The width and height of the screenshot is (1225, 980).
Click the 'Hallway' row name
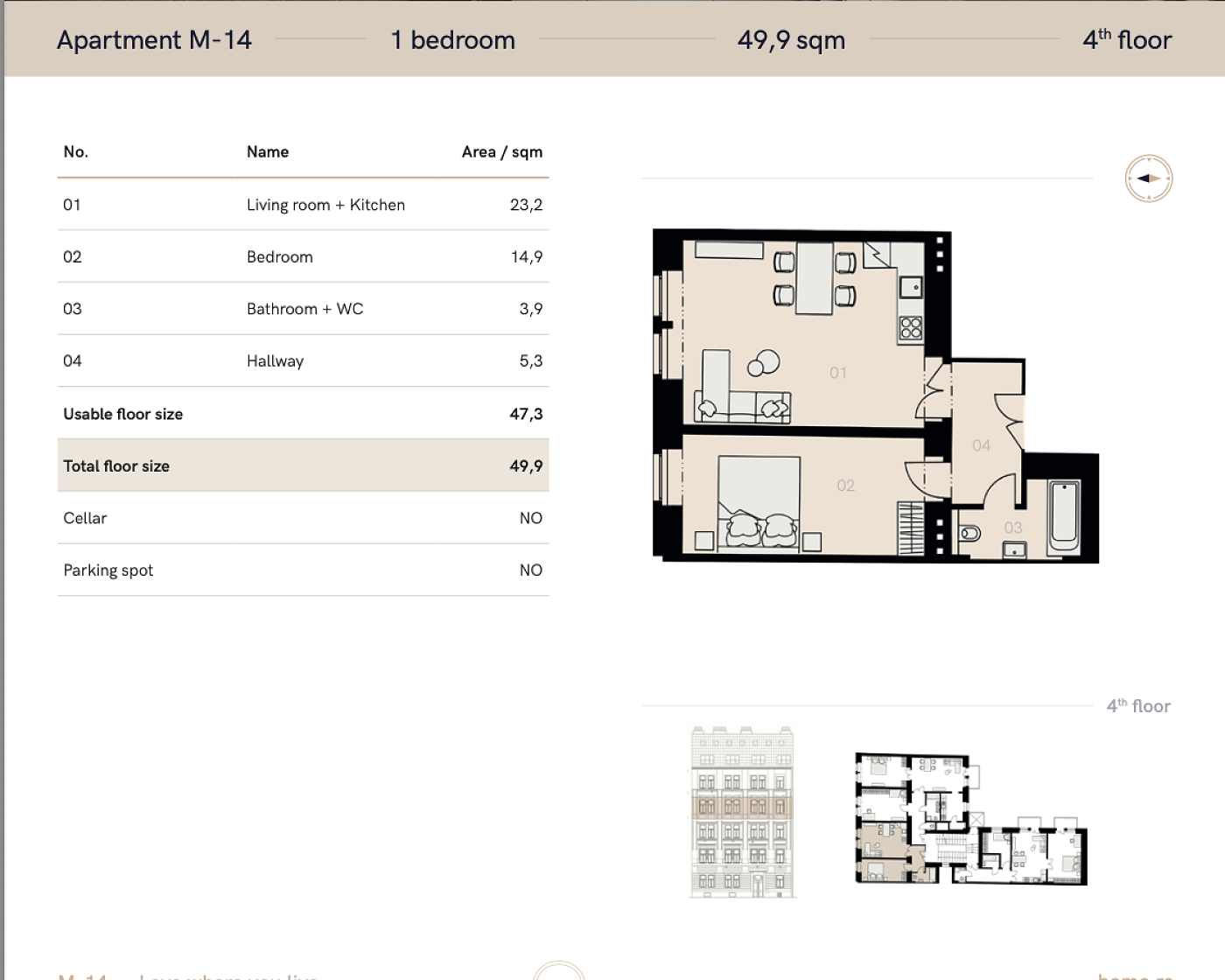point(275,361)
